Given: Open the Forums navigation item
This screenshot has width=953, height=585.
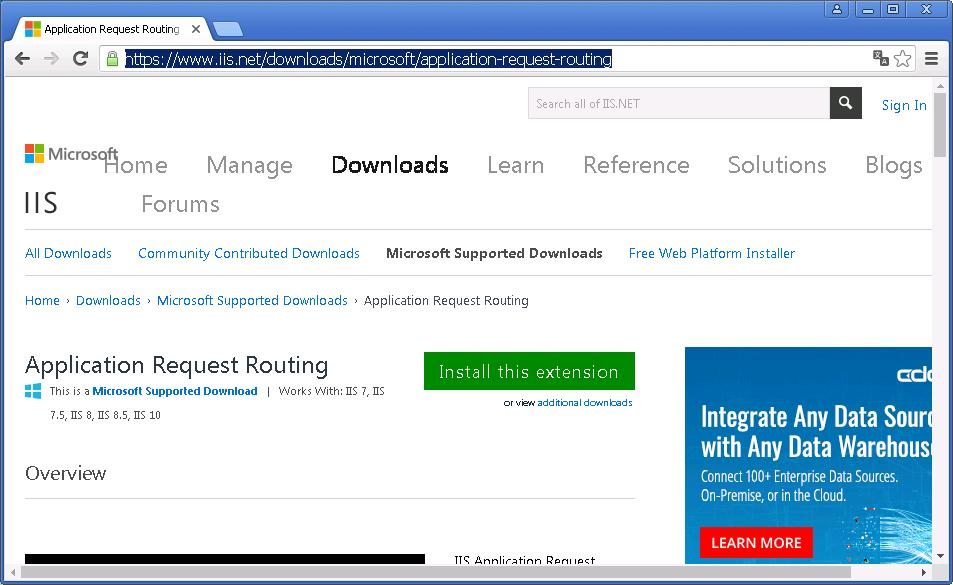Looking at the screenshot, I should (x=180, y=204).
